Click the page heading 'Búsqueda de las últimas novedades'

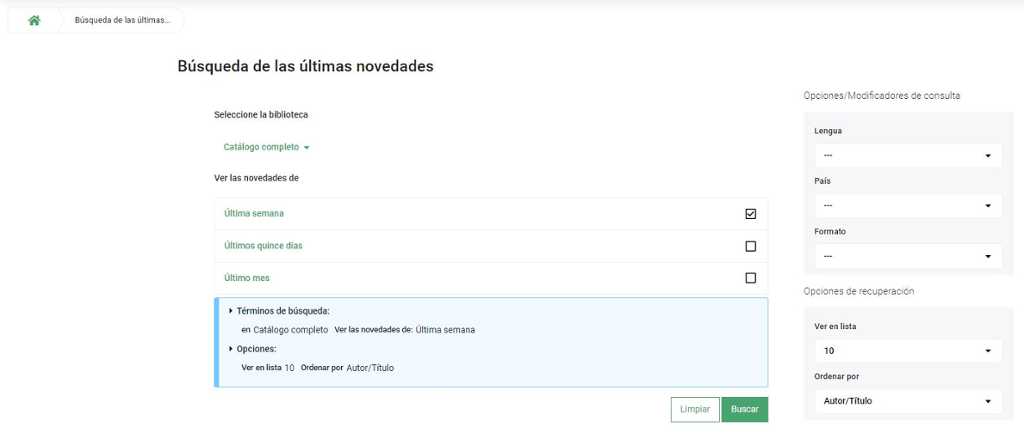305,66
